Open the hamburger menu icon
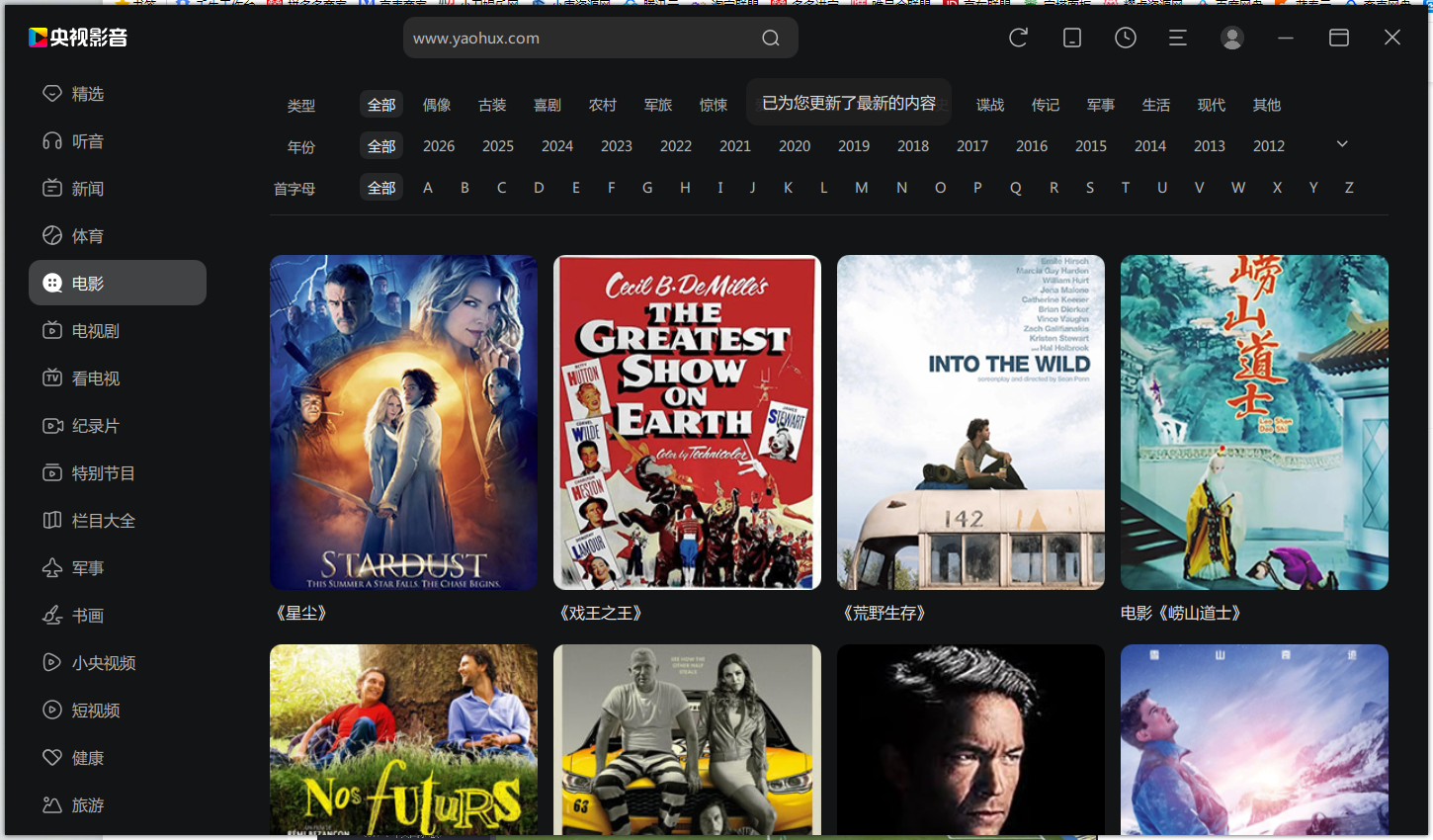1433x840 pixels. 1178,38
